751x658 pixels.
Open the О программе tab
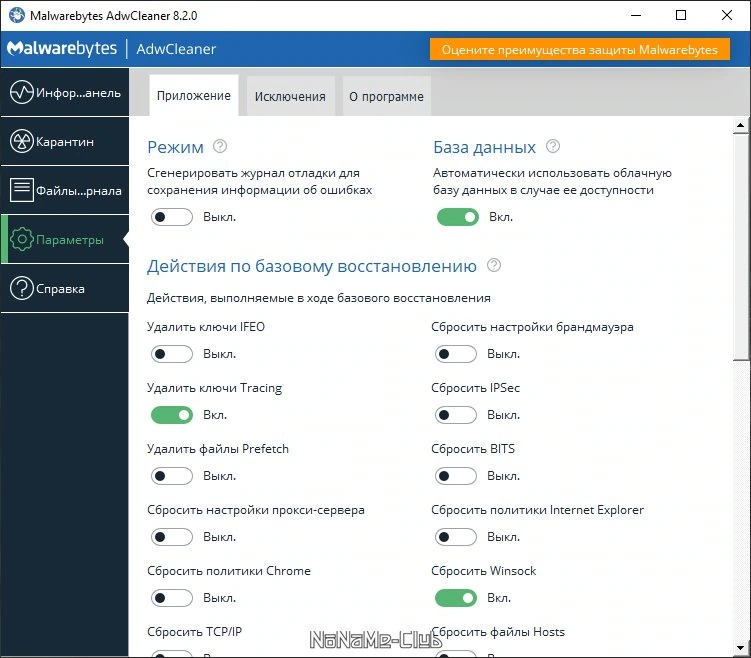point(386,96)
